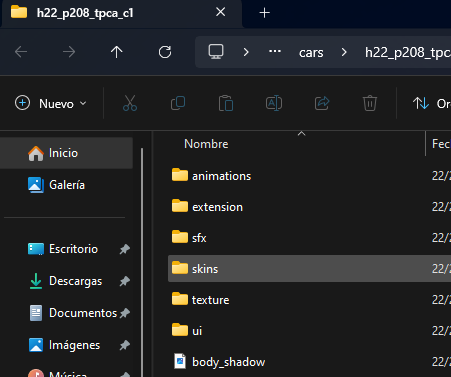Open the Nuevo new item dropdown
Viewport: 451px width, 377px height.
51,103
